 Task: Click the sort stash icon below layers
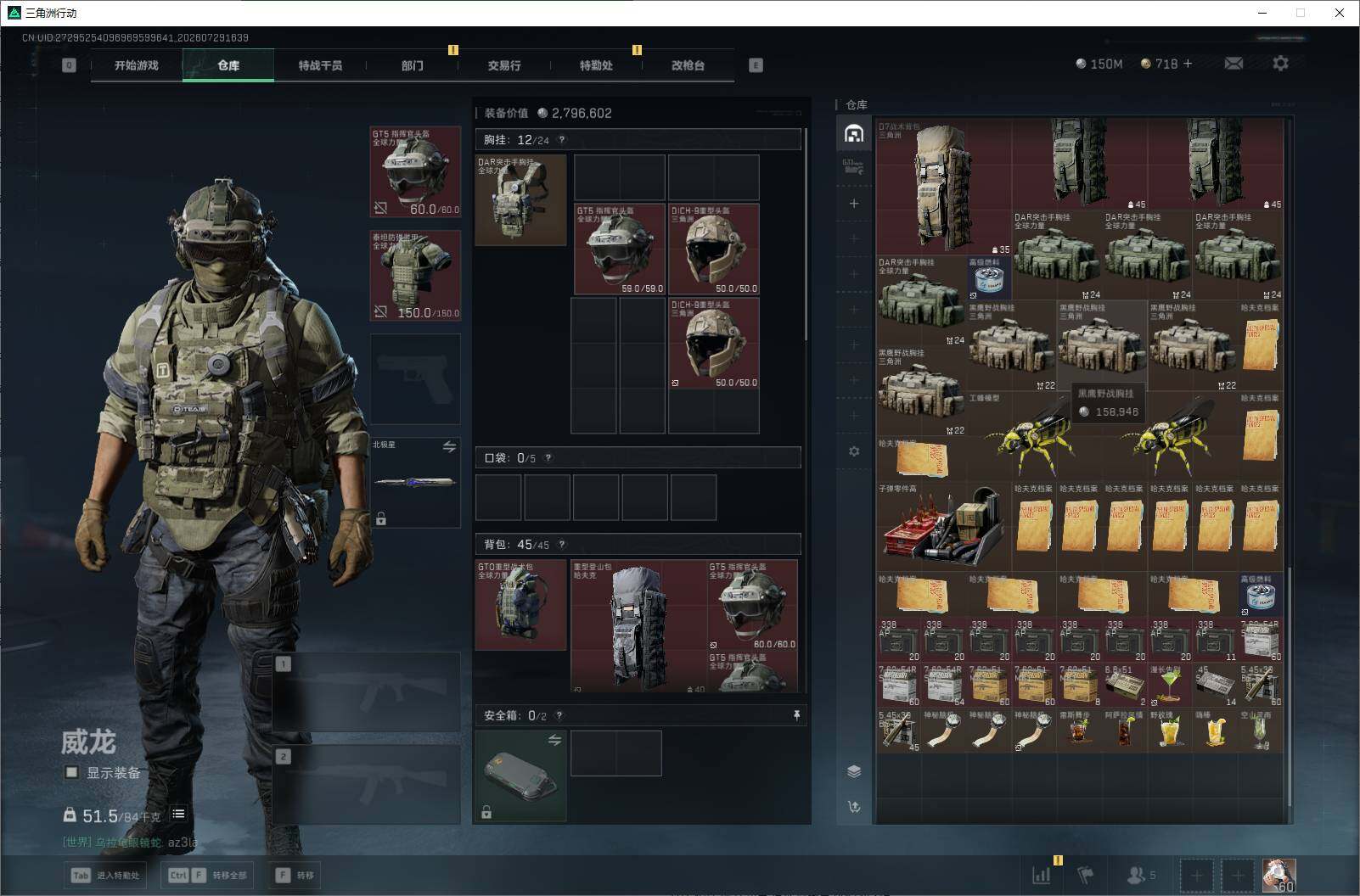[854, 807]
